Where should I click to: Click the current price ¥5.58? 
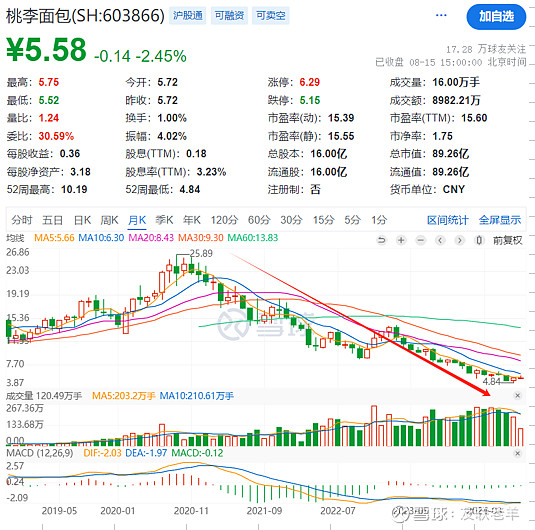46,50
